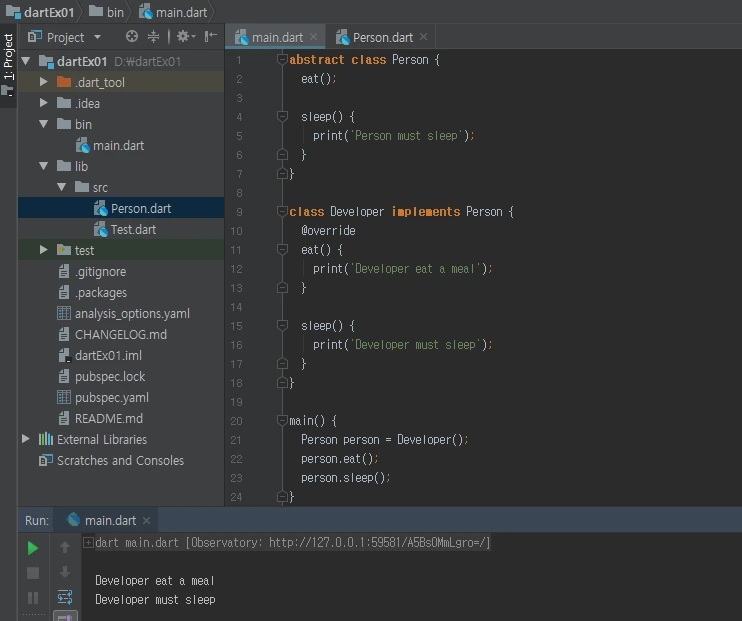
Task: Click the green Rerun button in Run panel
Action: pyautogui.click(x=33, y=548)
